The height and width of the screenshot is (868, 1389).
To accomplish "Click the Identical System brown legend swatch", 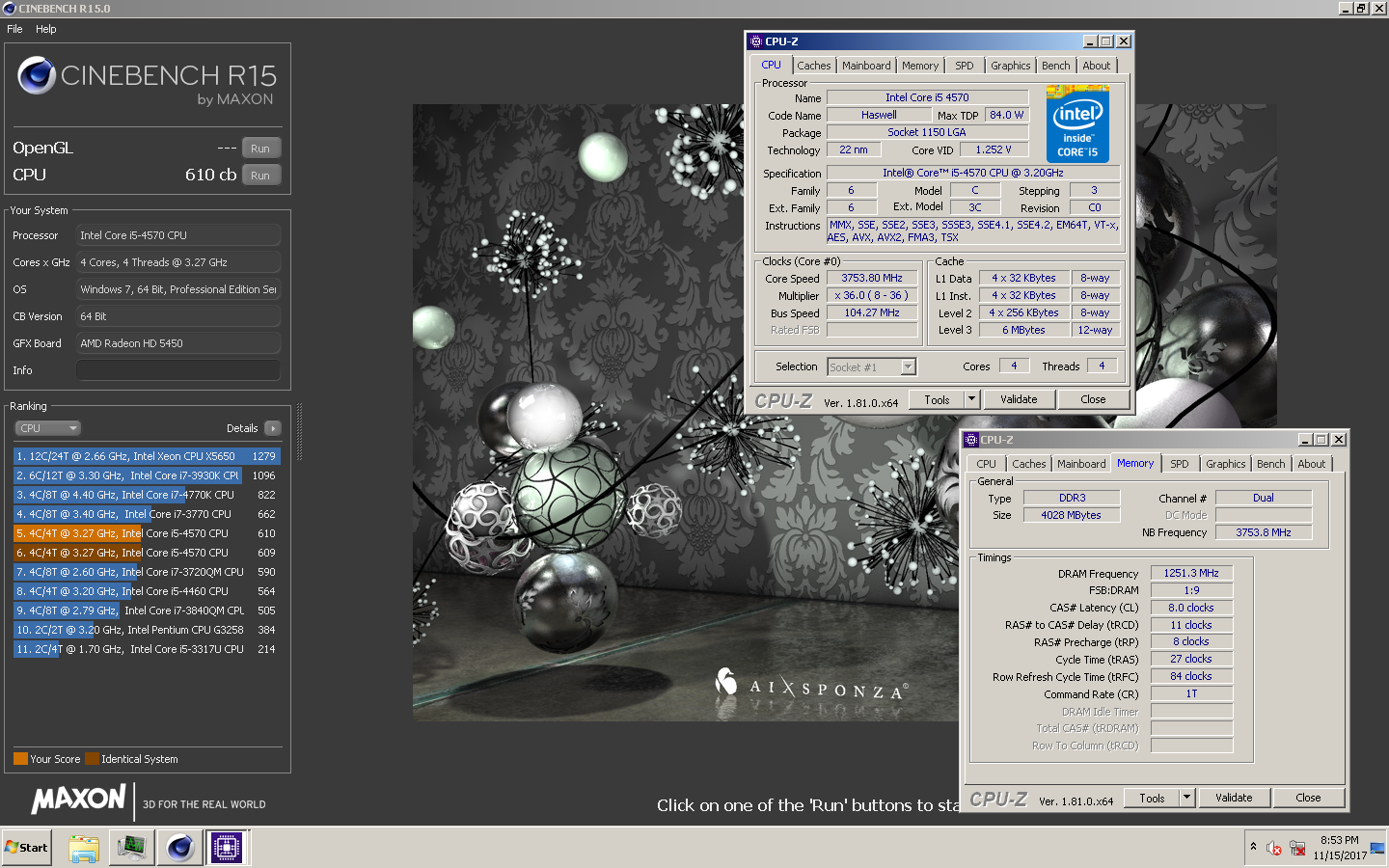I will 92,759.
